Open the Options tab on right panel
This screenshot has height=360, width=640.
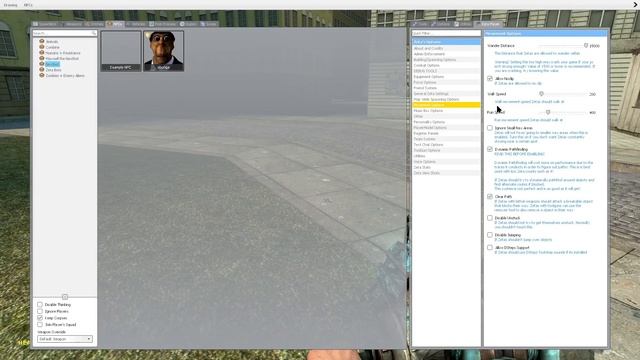coord(441,24)
